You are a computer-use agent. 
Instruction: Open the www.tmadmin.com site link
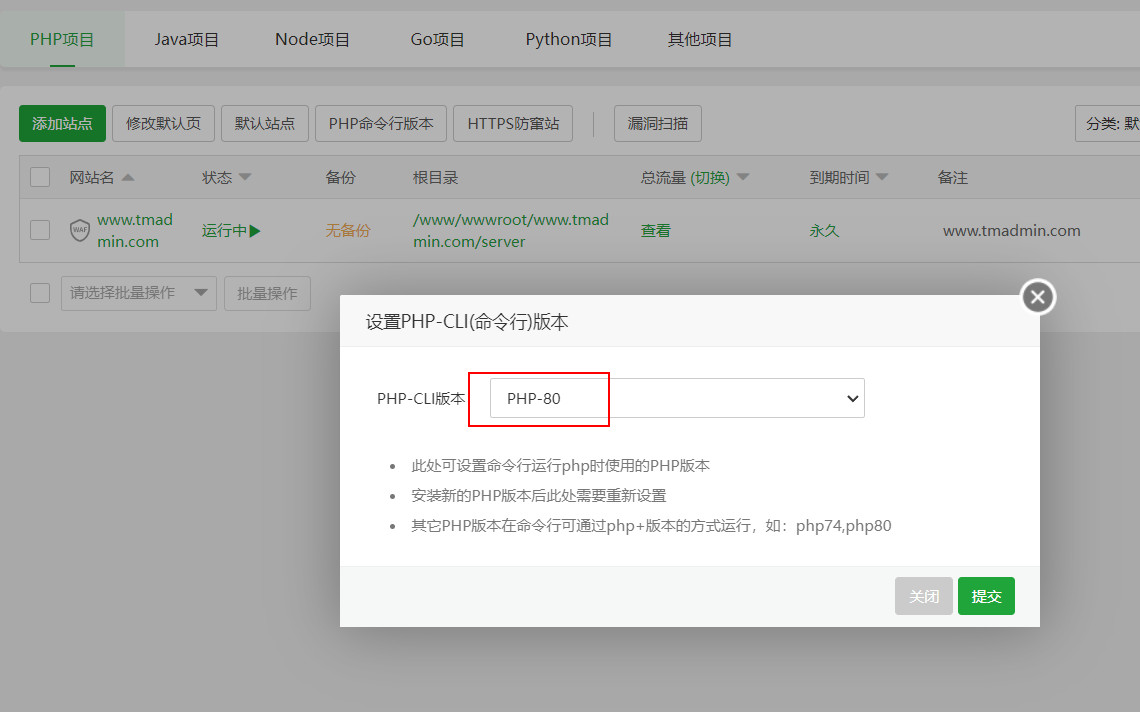click(134, 230)
